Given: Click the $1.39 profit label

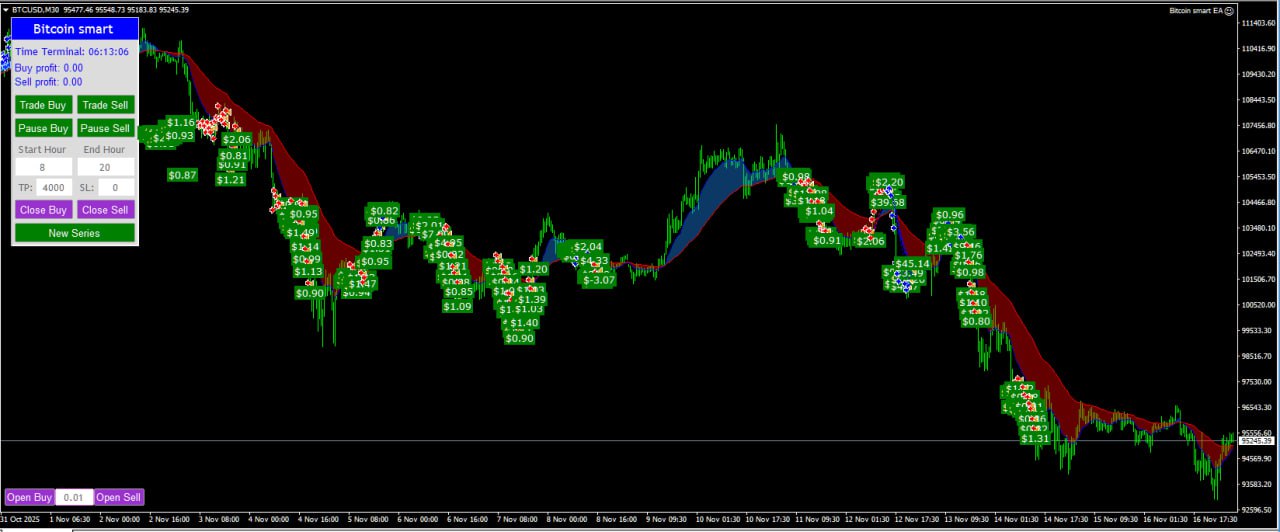Looking at the screenshot, I should click(532, 300).
